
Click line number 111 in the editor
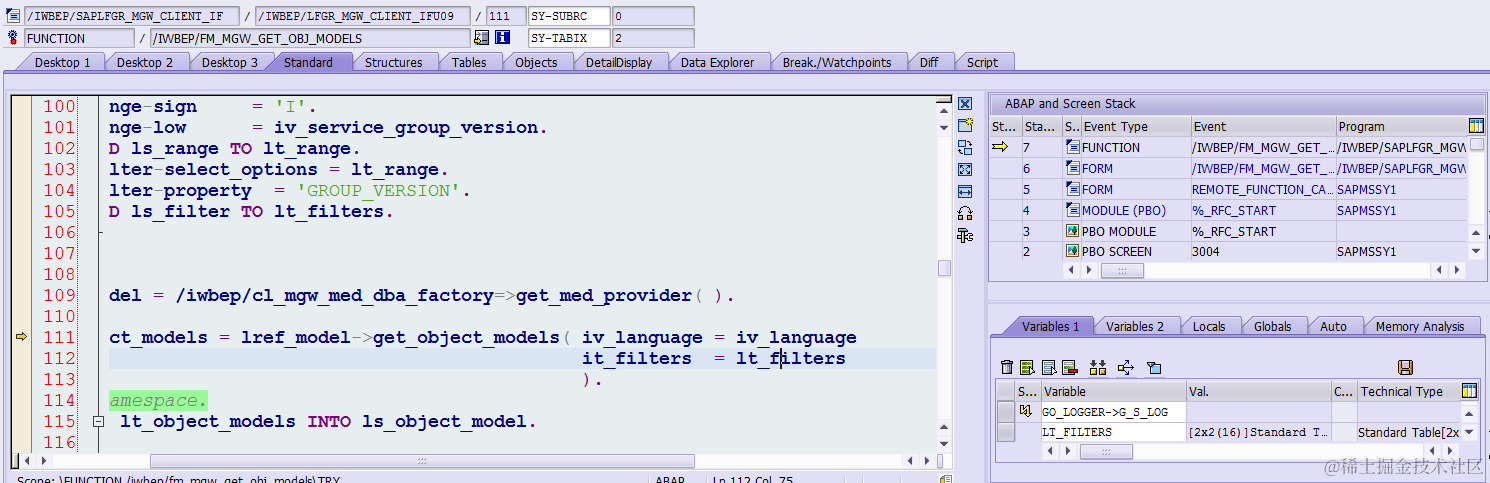(59, 338)
